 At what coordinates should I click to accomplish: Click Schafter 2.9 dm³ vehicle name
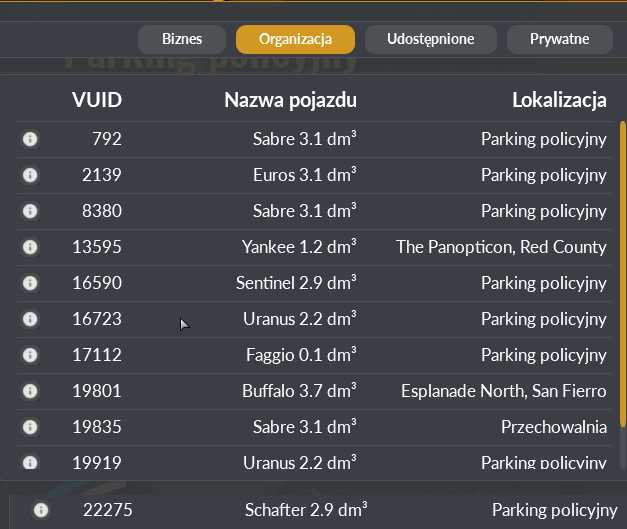click(306, 510)
